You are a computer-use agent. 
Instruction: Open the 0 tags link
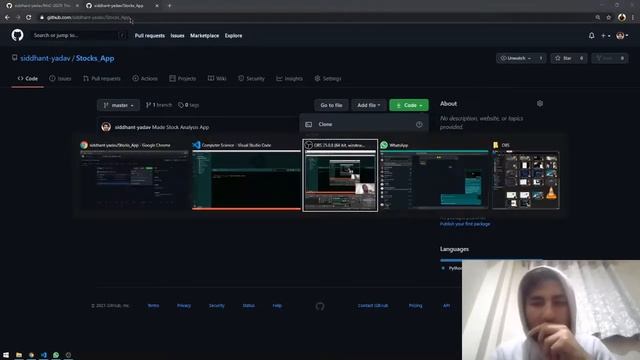coord(189,105)
